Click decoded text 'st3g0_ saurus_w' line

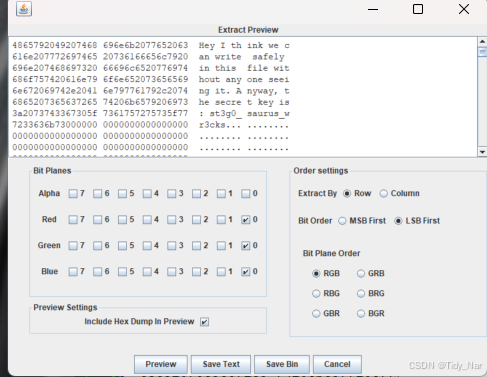click(244, 114)
